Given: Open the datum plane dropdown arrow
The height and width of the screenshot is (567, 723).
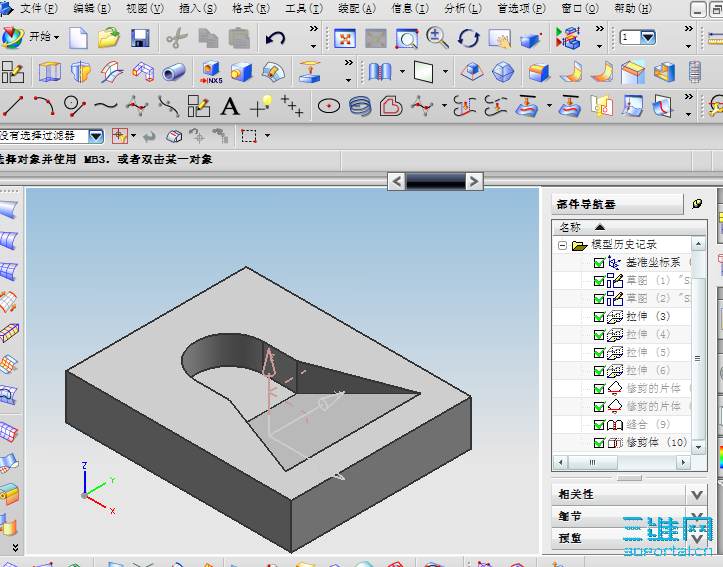Looking at the screenshot, I should coord(445,71).
